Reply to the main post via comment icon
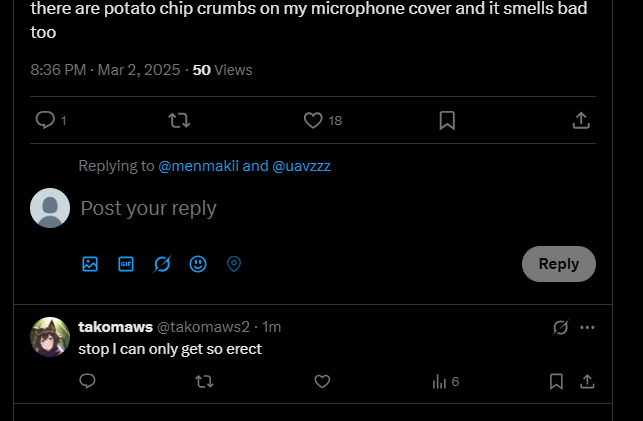 tap(45, 120)
